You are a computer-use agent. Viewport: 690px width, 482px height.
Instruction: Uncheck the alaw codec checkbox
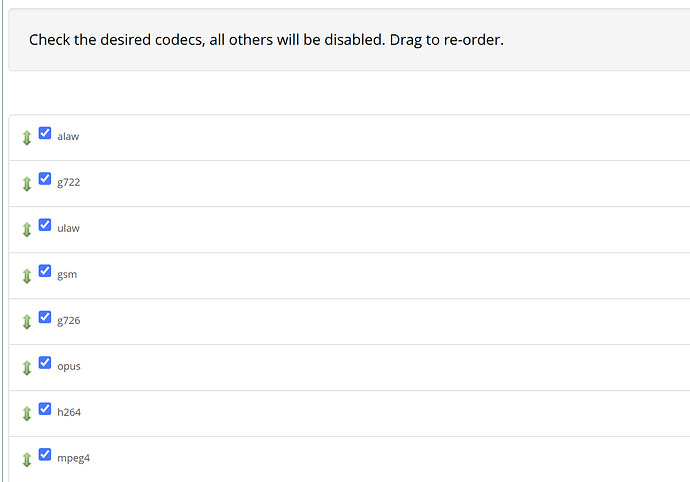coord(45,133)
